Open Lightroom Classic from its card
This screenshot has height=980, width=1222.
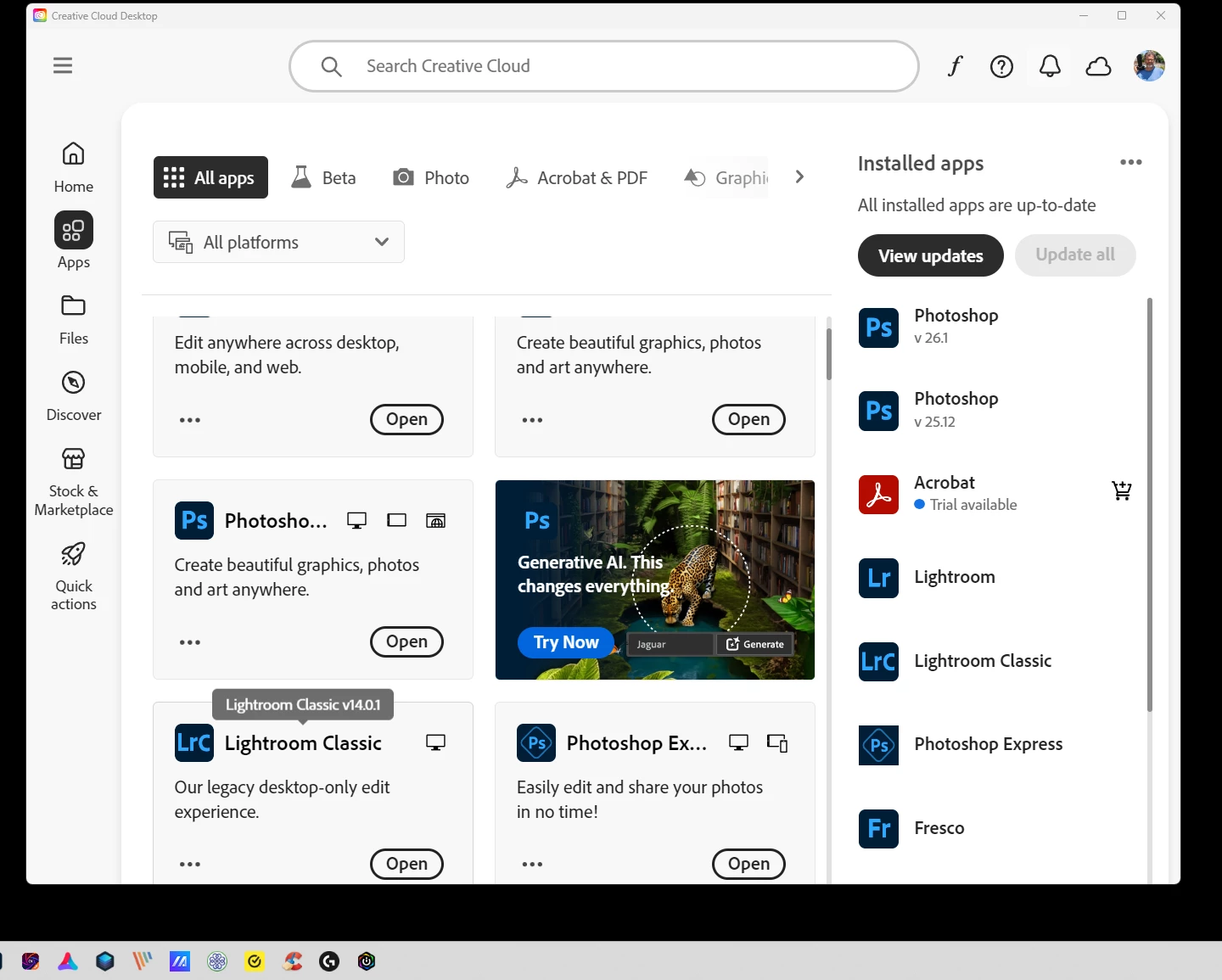406,864
